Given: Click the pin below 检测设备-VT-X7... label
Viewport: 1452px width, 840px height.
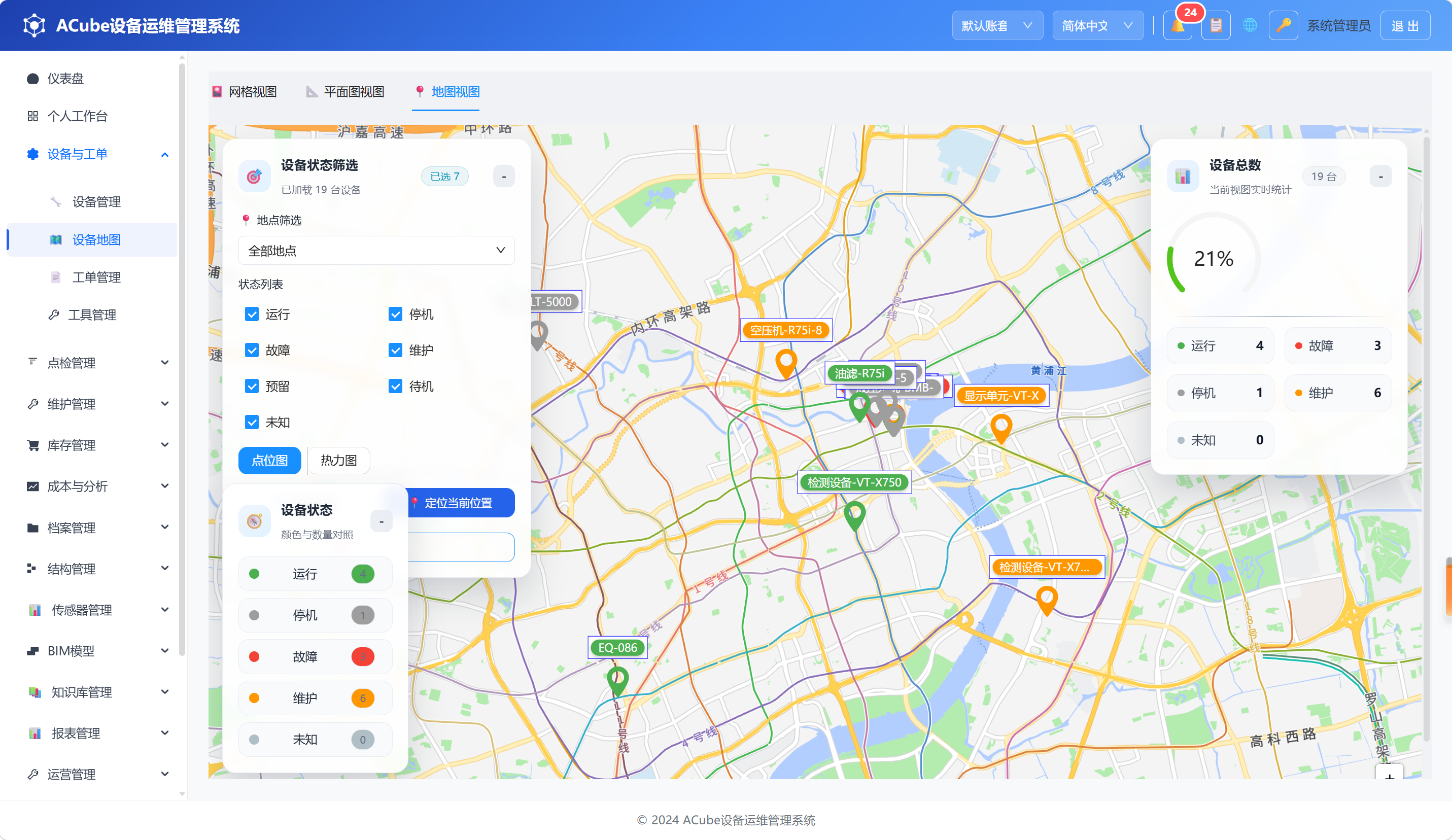Looking at the screenshot, I should pyautogui.click(x=1046, y=601).
